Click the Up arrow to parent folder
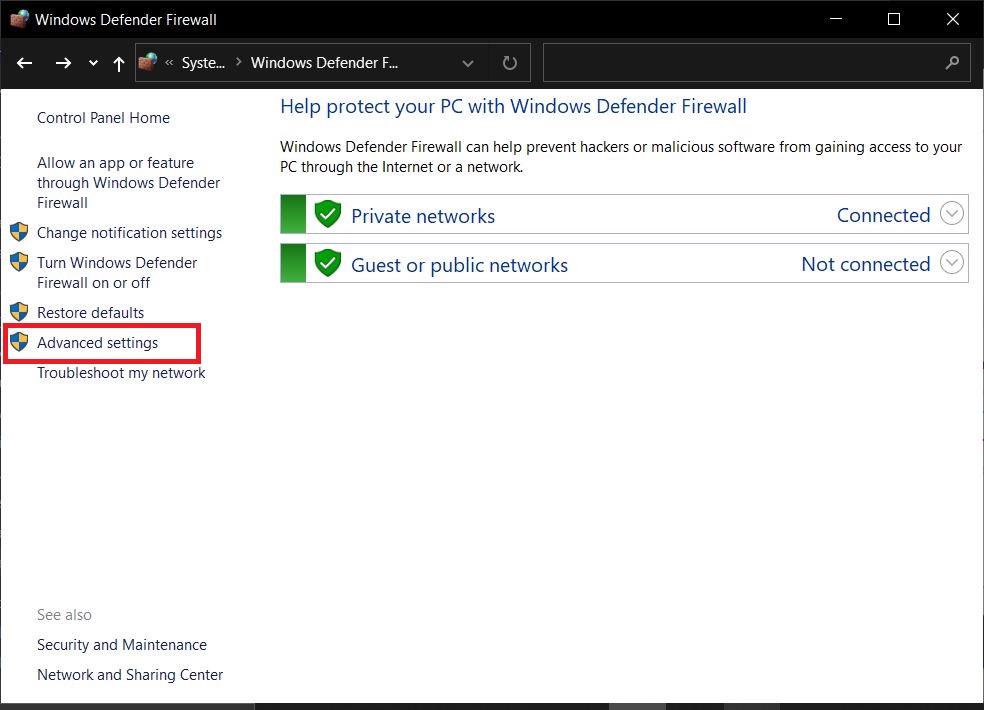The height and width of the screenshot is (710, 984). (x=119, y=63)
